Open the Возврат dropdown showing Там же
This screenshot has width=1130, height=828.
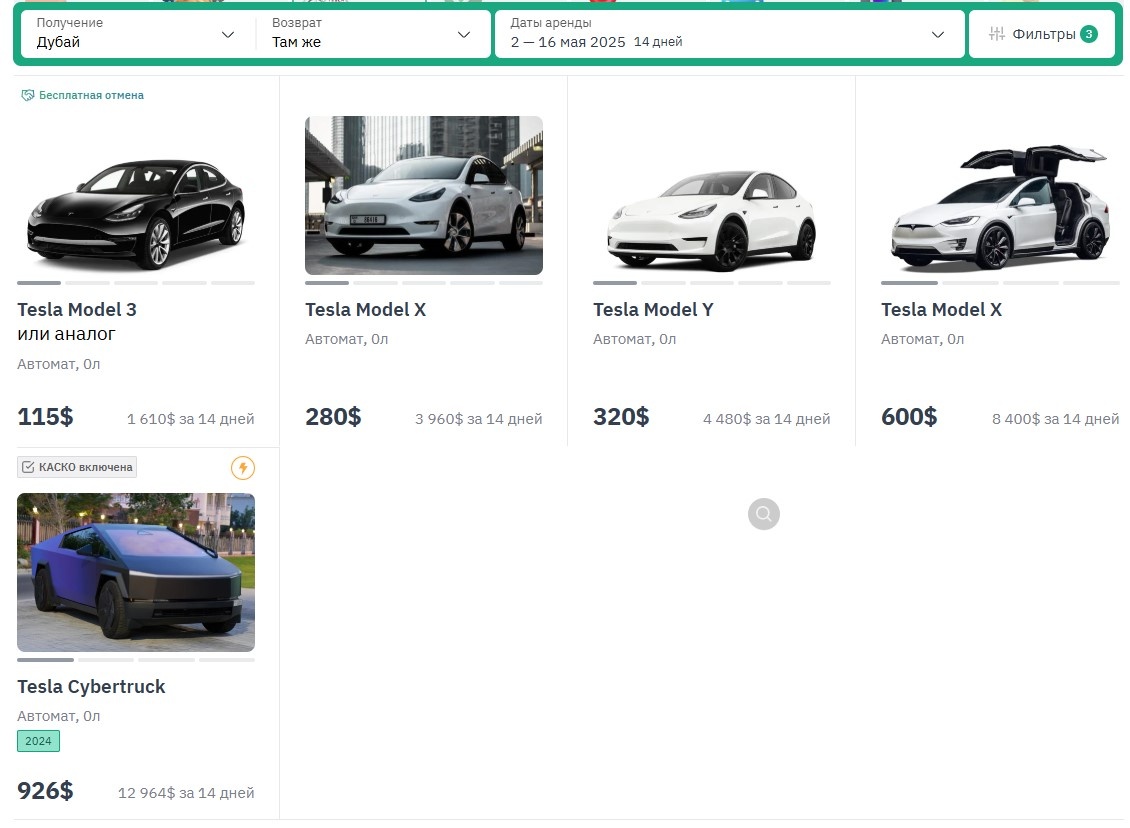click(x=370, y=33)
